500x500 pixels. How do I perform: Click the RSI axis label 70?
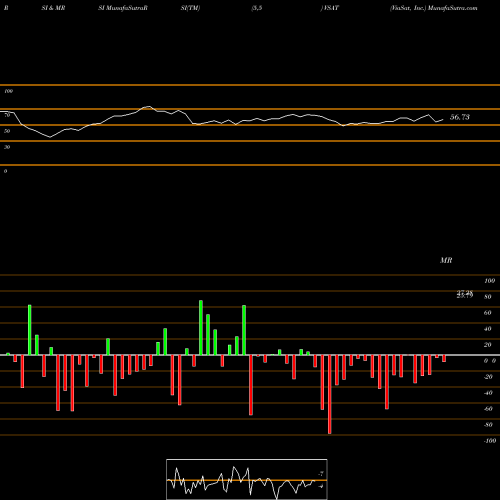7,115
